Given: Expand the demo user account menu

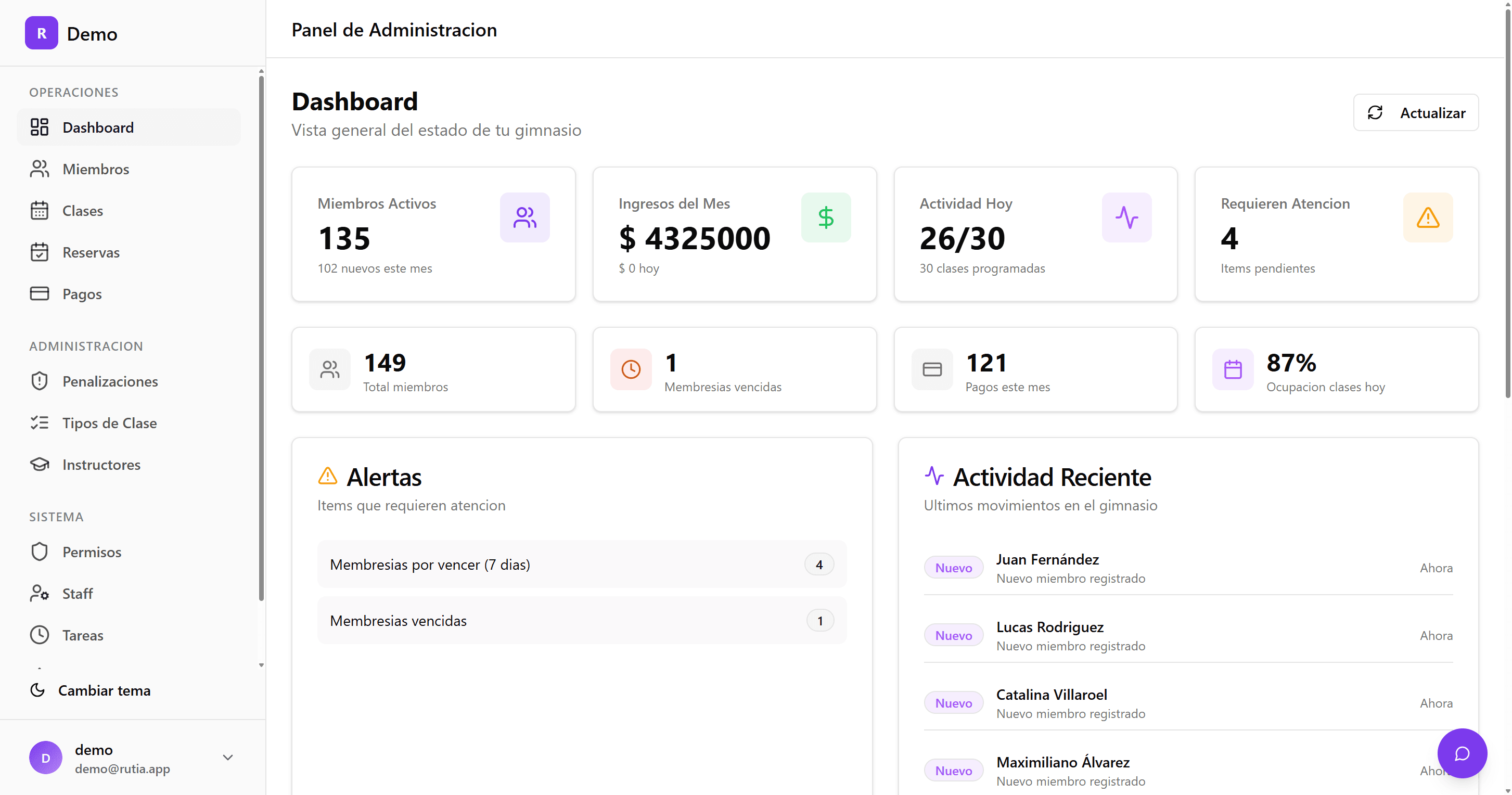Looking at the screenshot, I should 228,758.
